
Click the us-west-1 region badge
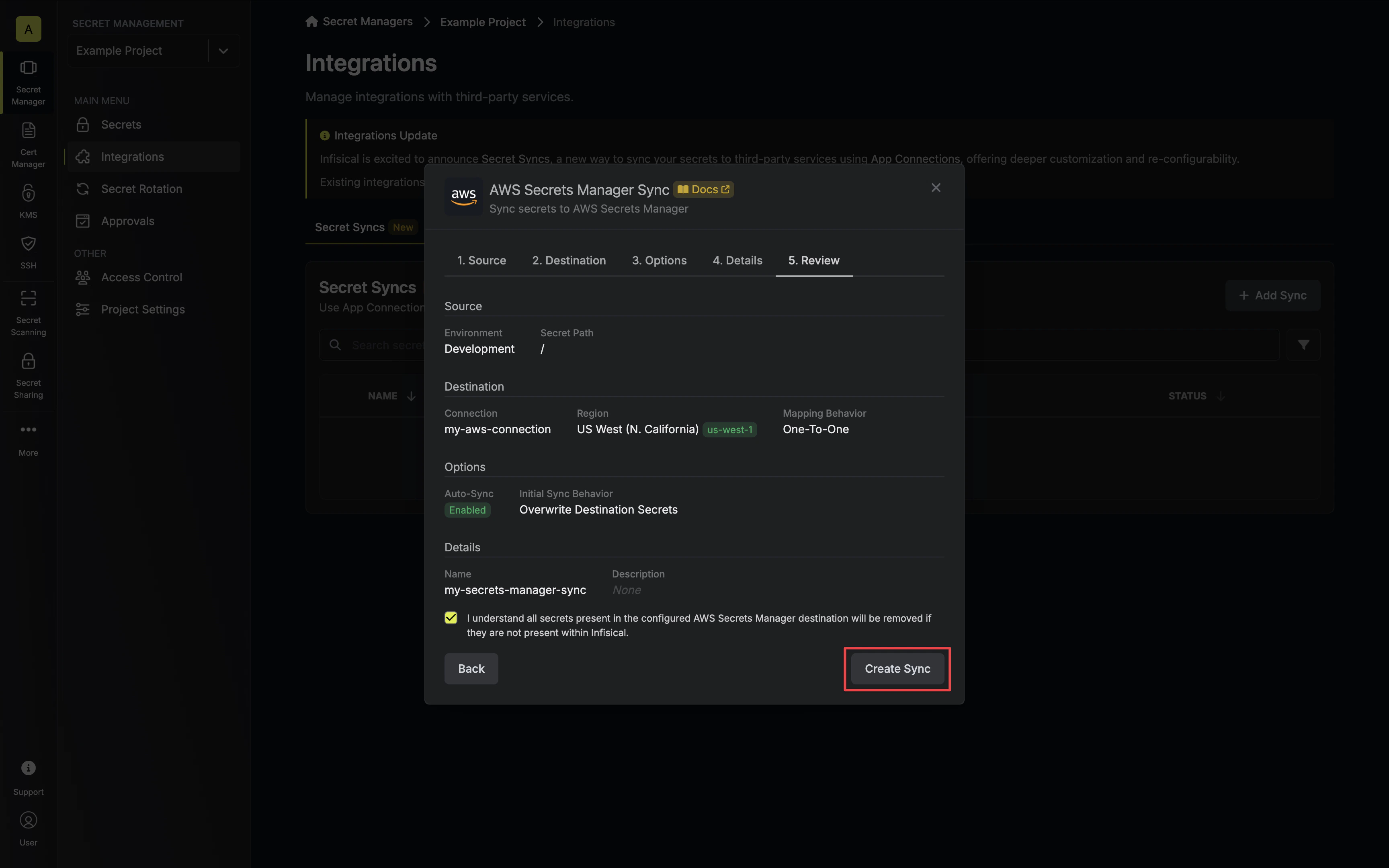click(729, 430)
